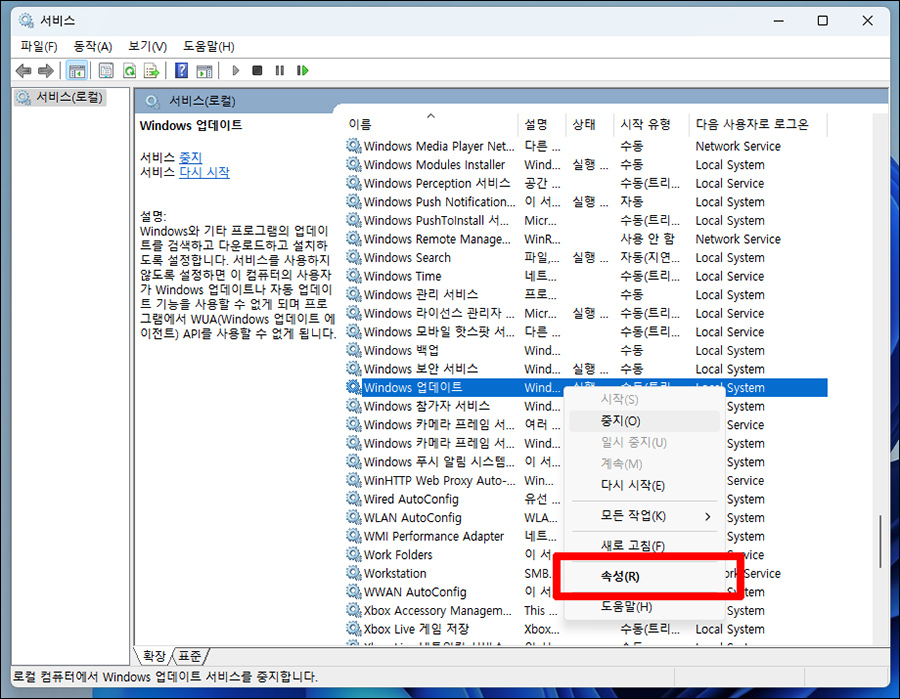Image resolution: width=900 pixels, height=699 pixels.
Task: Select the Windows Perception 서비스 row
Action: [586, 184]
